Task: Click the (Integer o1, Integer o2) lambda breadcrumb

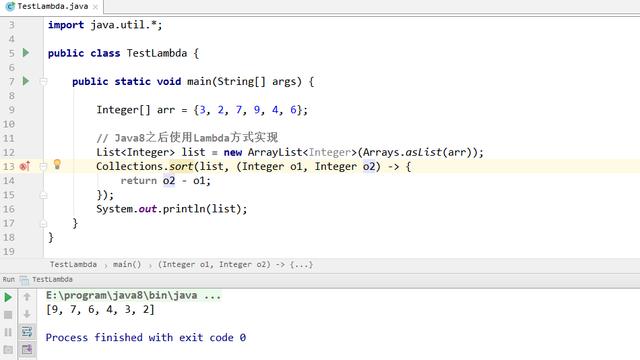Action: [236, 264]
